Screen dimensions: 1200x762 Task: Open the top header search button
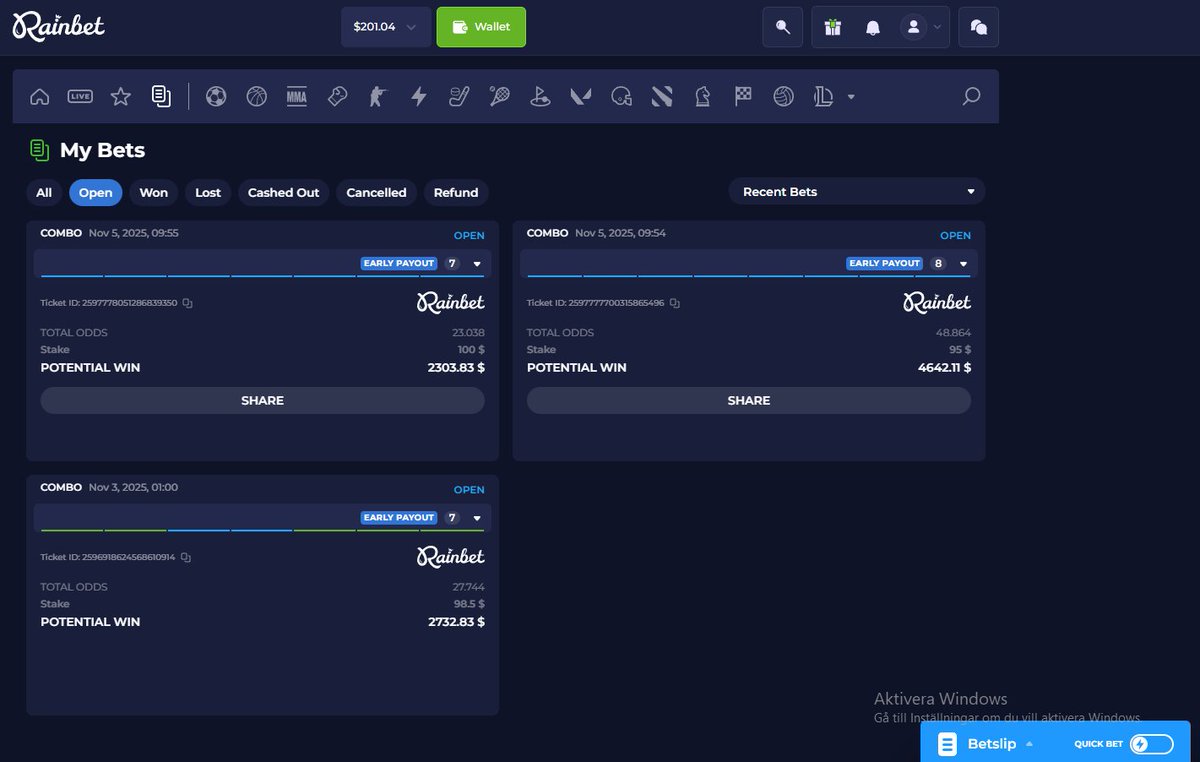coord(783,27)
